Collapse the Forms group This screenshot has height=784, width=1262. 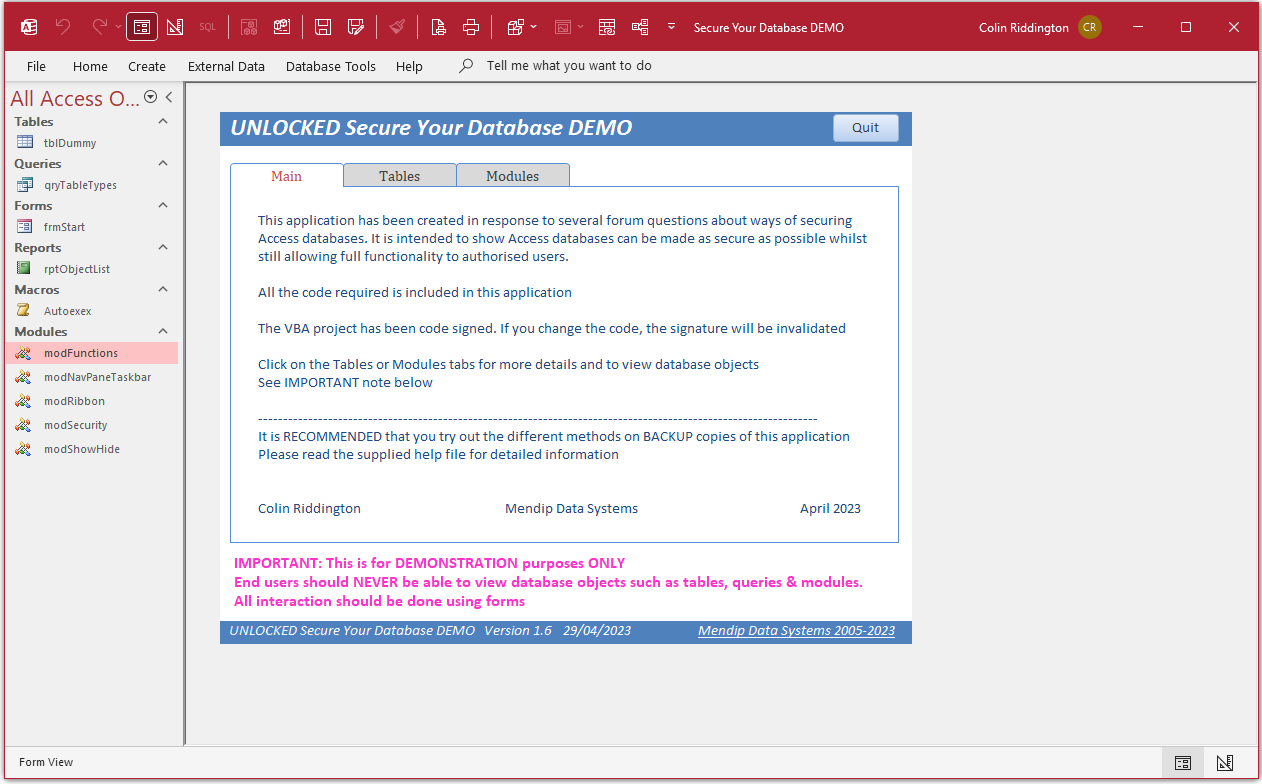coord(163,205)
